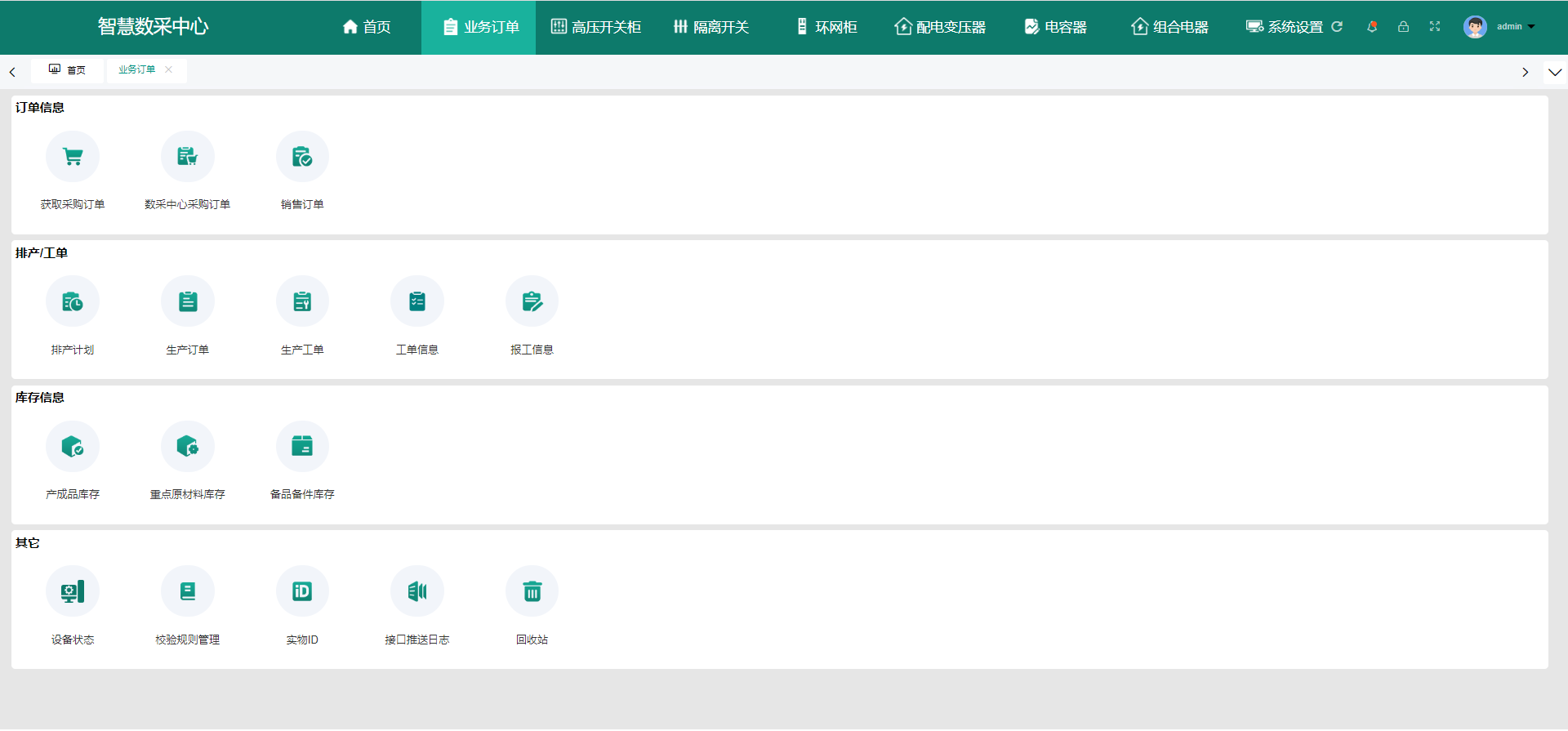This screenshot has width=1568, height=731.
Task: Close the 业务订单 tab
Action: (x=169, y=69)
